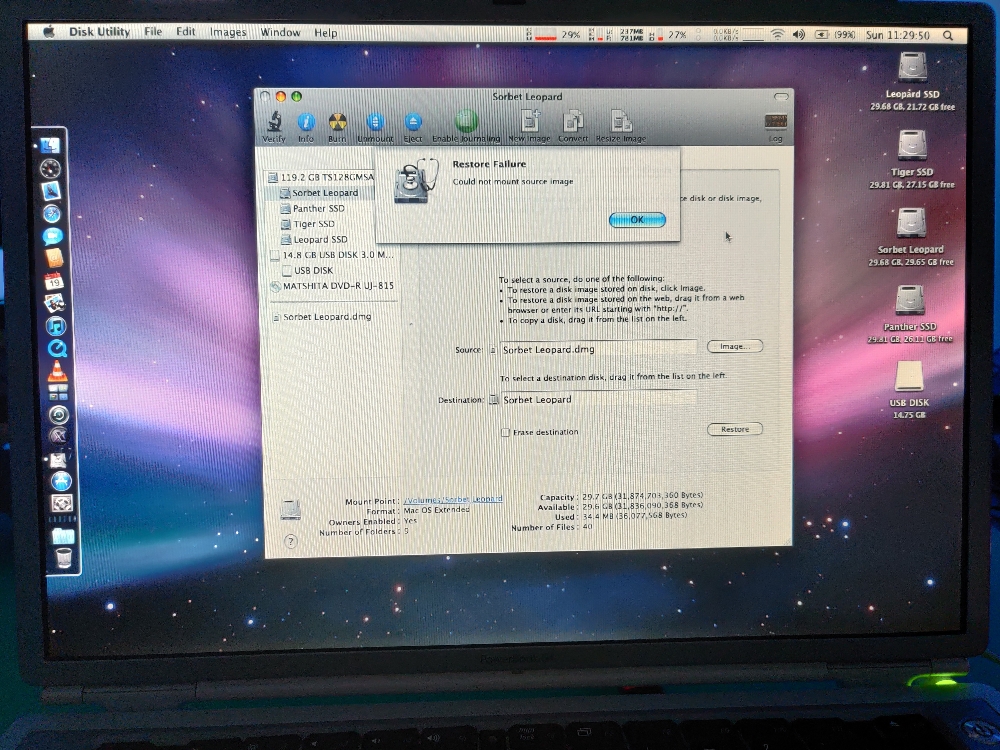Select the Tiger SSD desktop drive icon
Screen dimensions: 1000x750
click(x=912, y=145)
